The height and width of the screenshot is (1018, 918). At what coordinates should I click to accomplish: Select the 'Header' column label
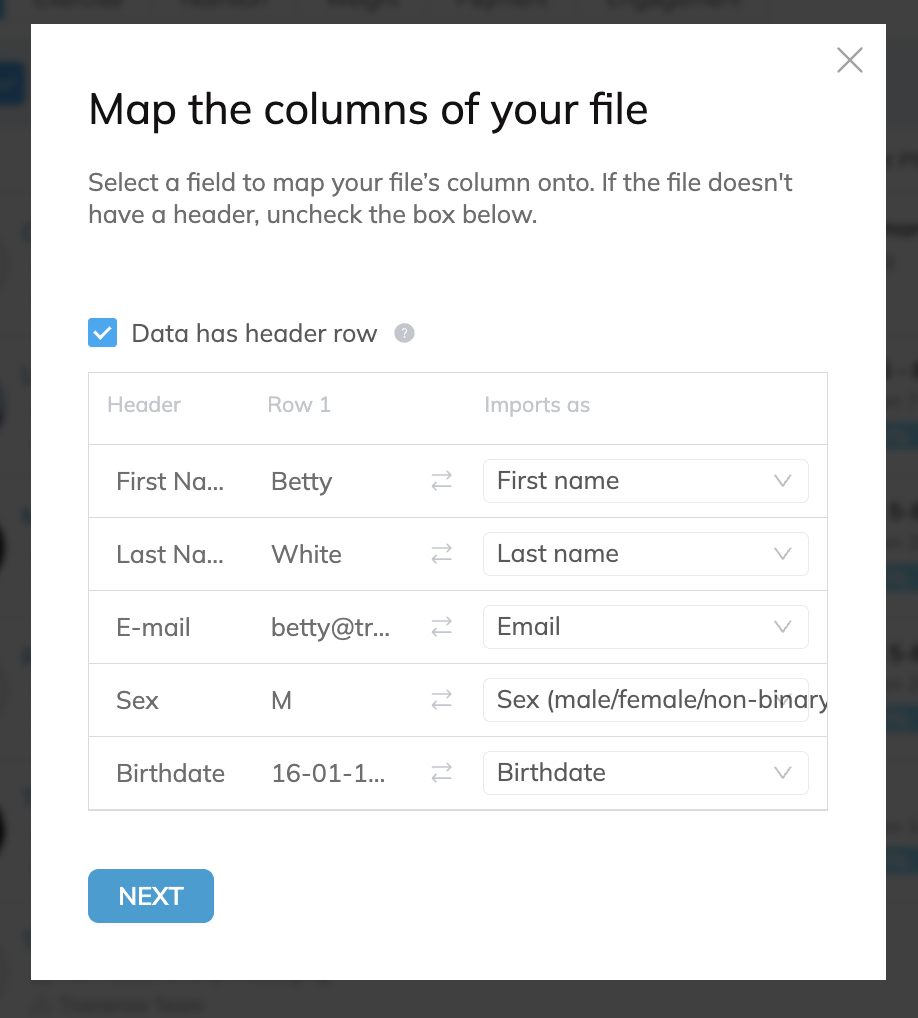(x=144, y=405)
